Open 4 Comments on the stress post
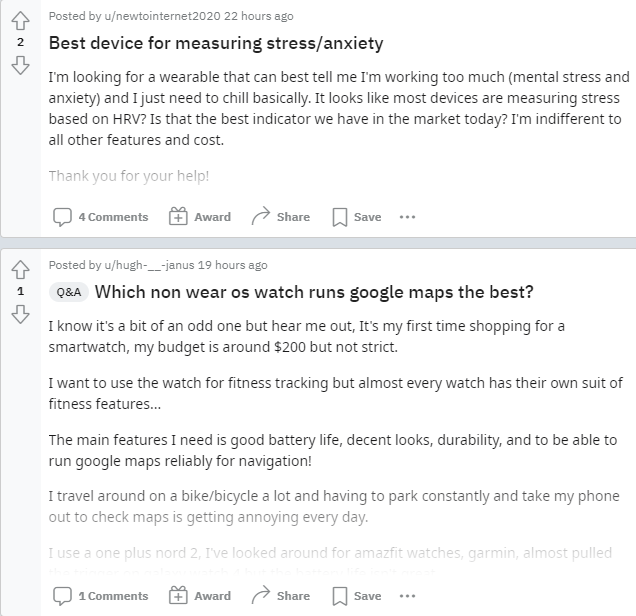This screenshot has height=616, width=636. tap(100, 217)
